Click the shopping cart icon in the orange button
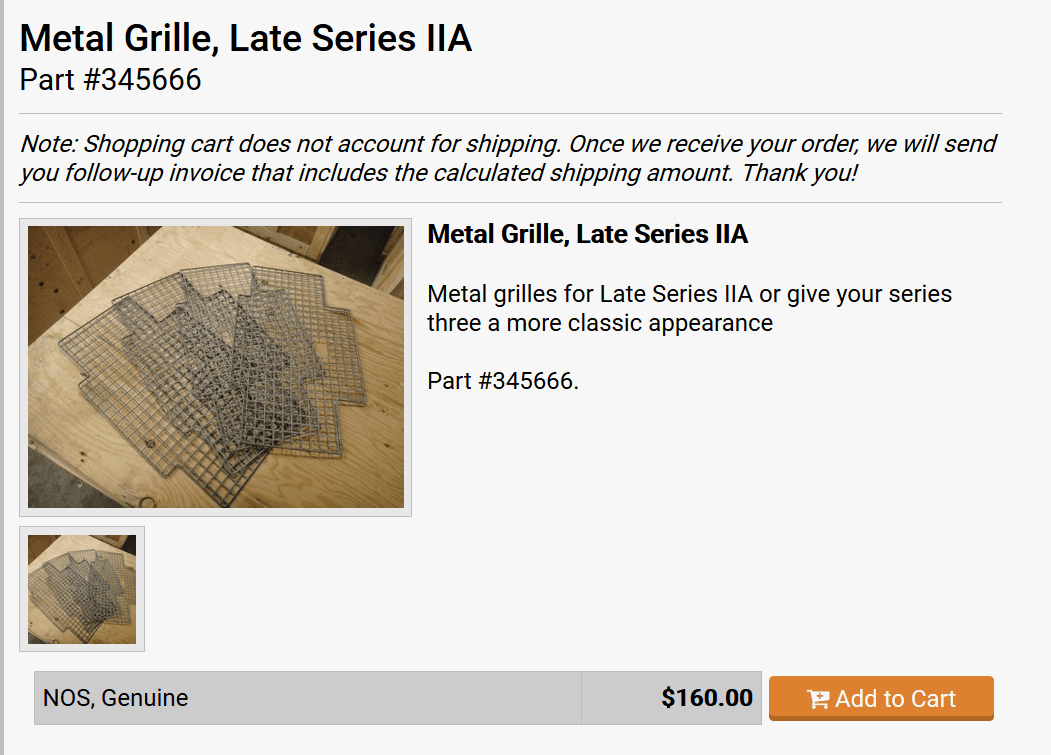 click(x=818, y=699)
